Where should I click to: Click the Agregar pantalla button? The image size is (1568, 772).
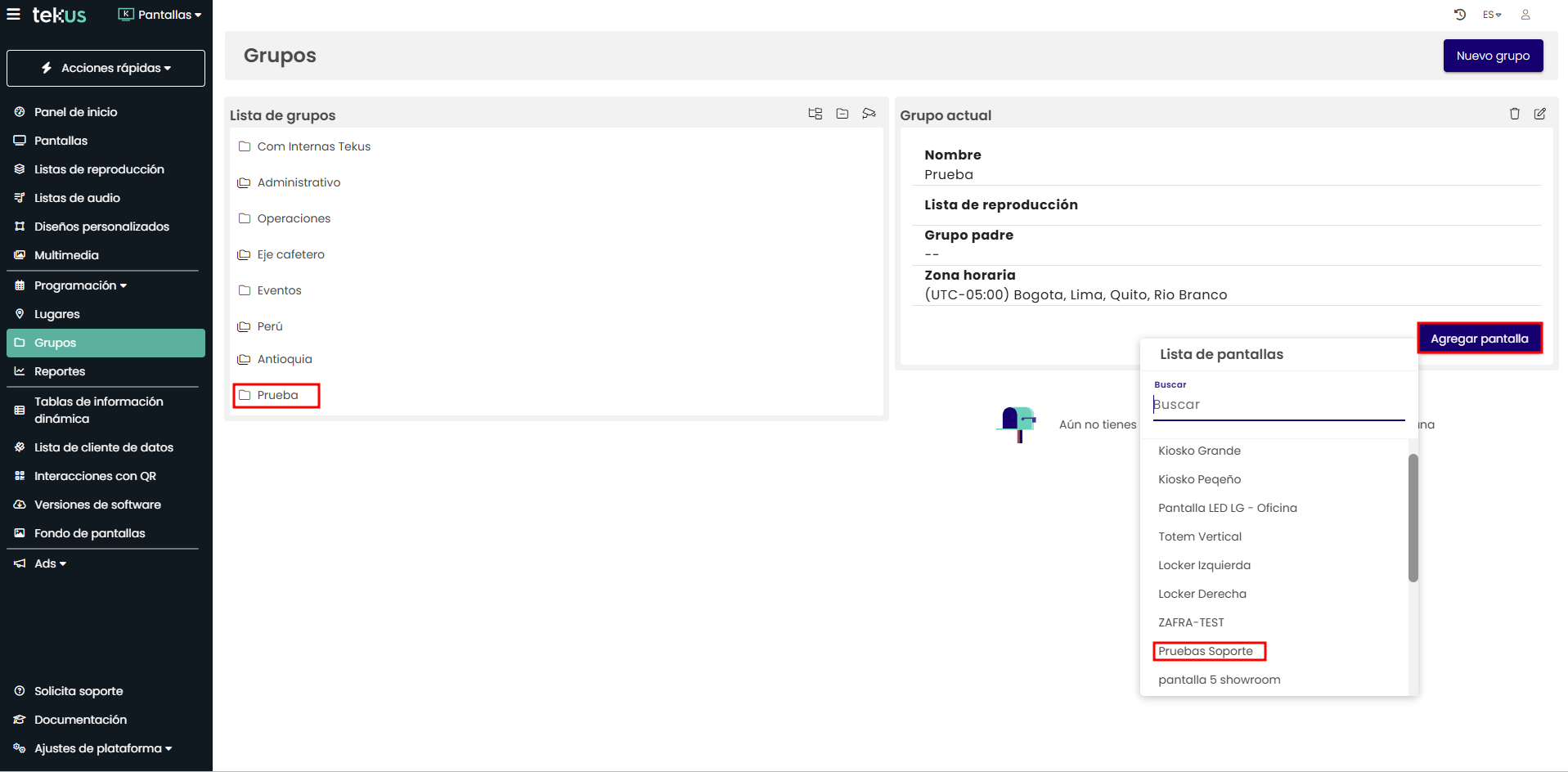click(1479, 339)
